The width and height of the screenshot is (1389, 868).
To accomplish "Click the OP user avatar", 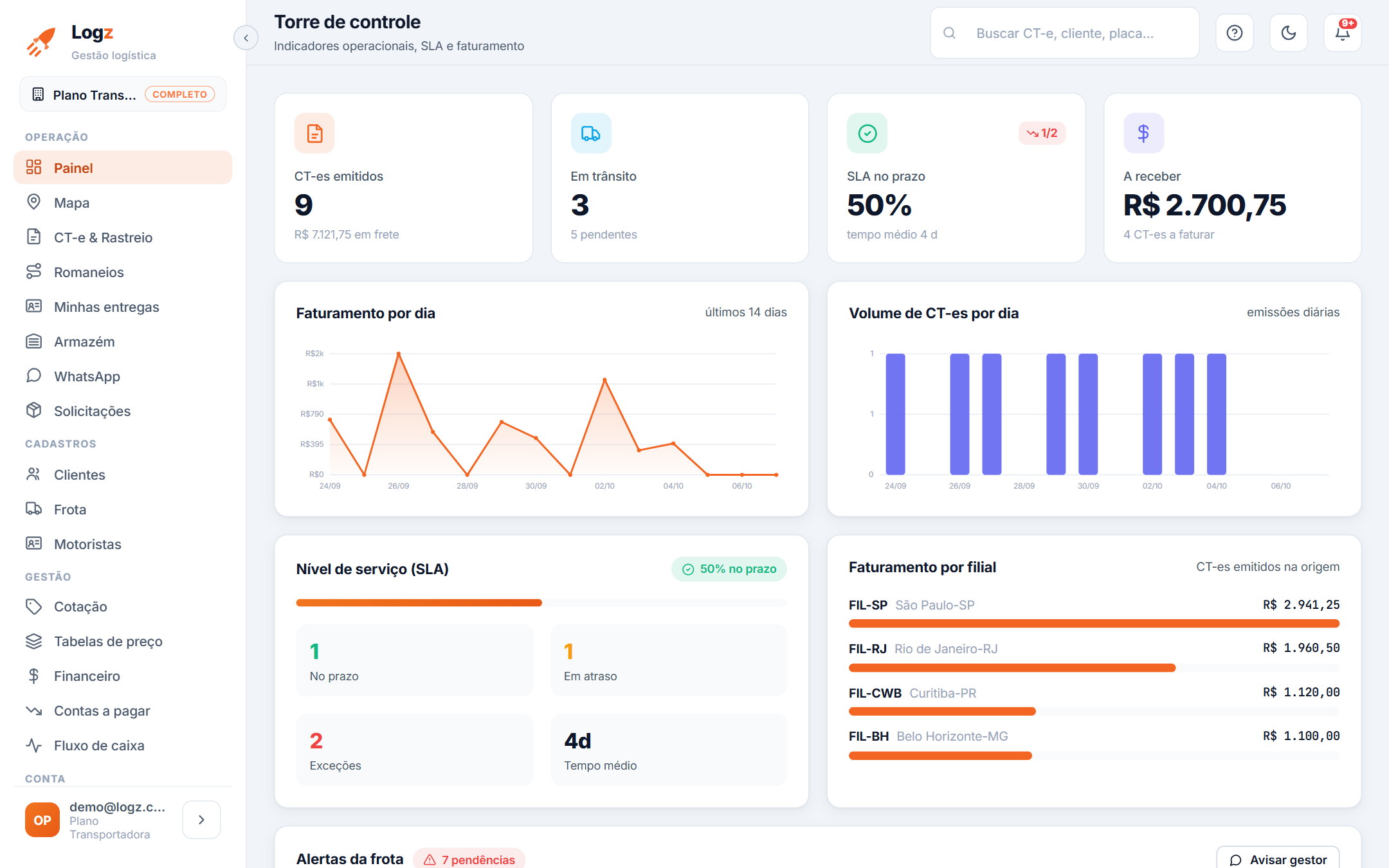I will (x=42, y=820).
